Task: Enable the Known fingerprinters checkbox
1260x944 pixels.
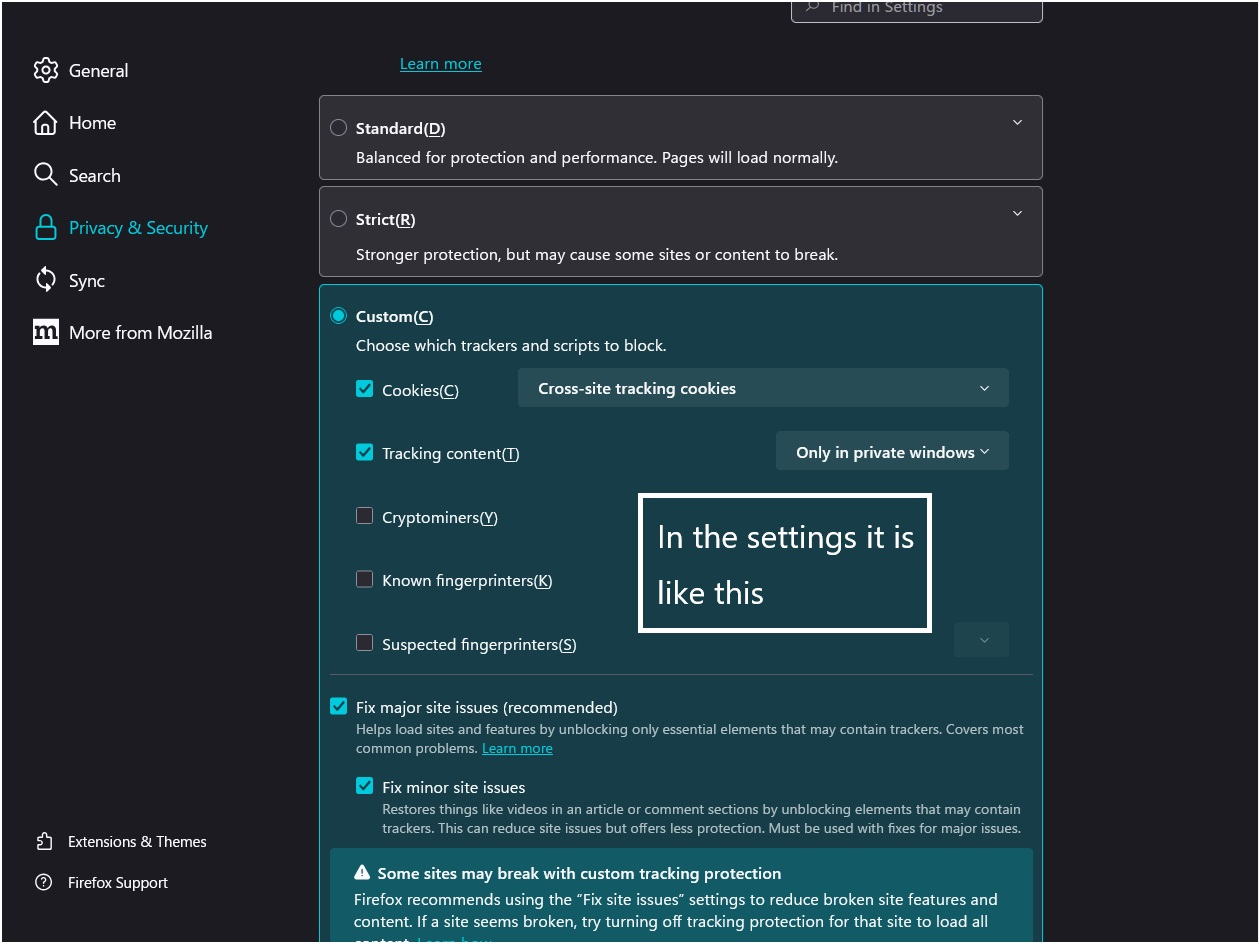Action: click(365, 580)
